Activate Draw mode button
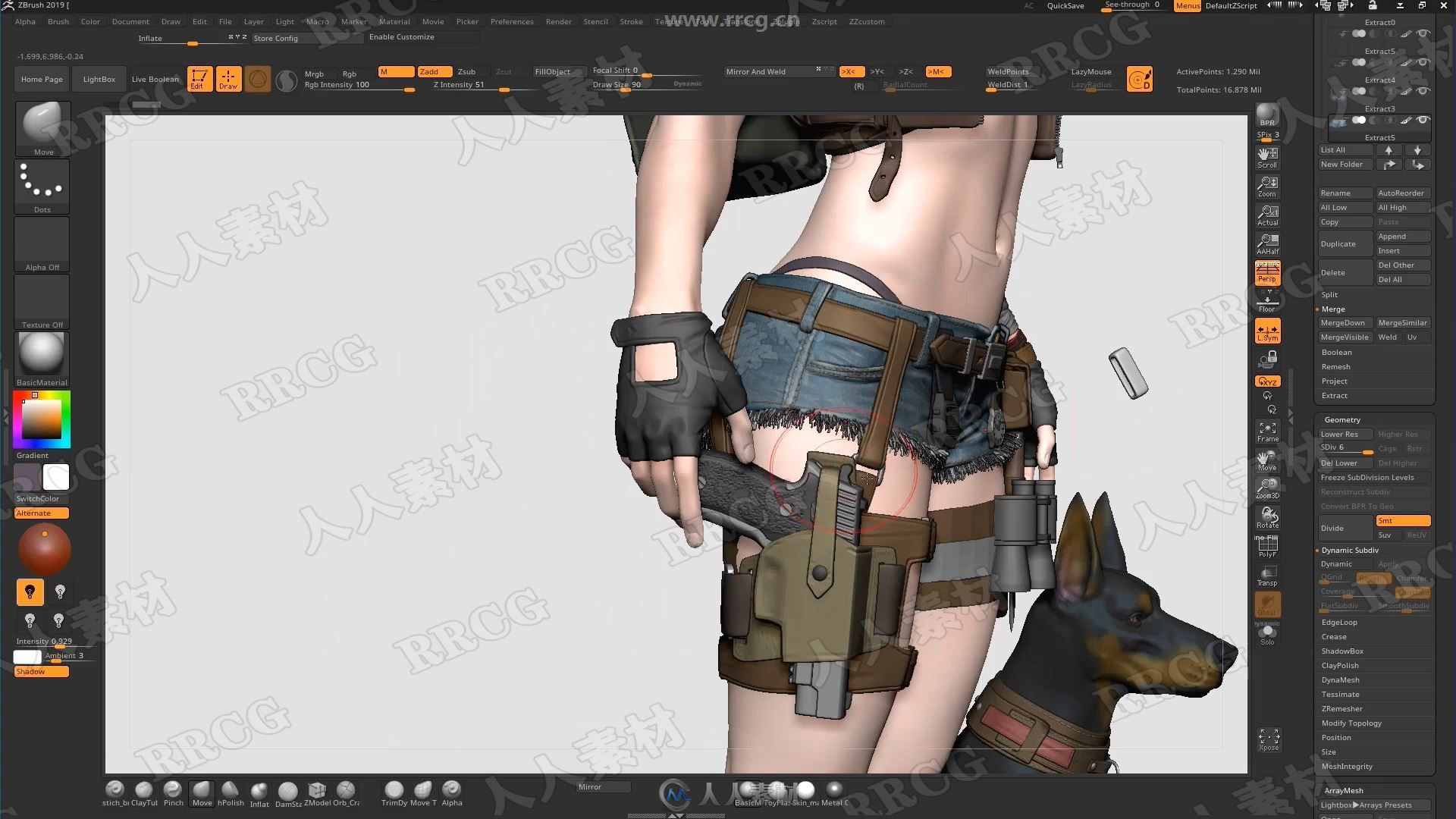This screenshot has width=1456, height=819. 228,79
